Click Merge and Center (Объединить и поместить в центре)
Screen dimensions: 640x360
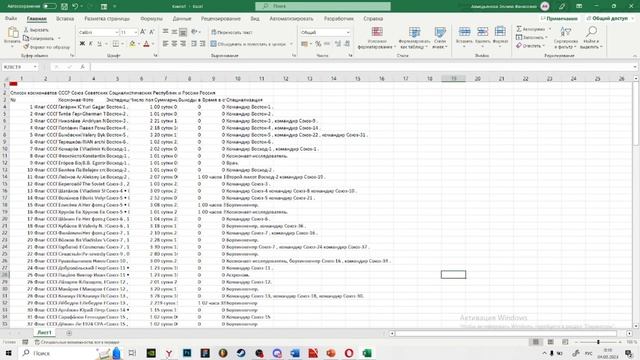(248, 44)
